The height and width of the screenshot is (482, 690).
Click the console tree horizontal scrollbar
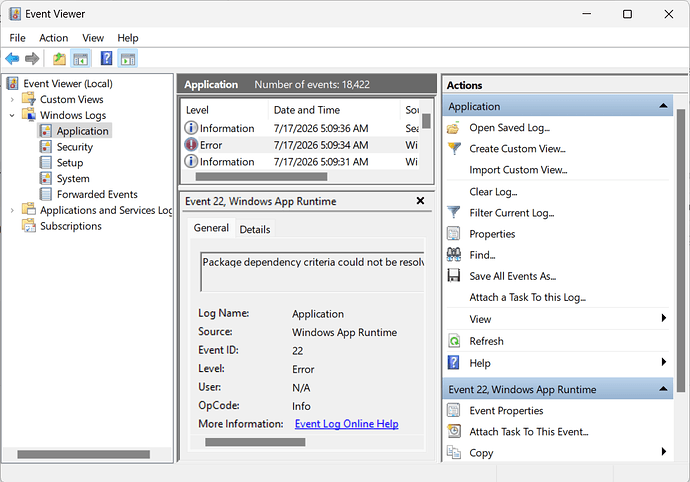(84, 454)
